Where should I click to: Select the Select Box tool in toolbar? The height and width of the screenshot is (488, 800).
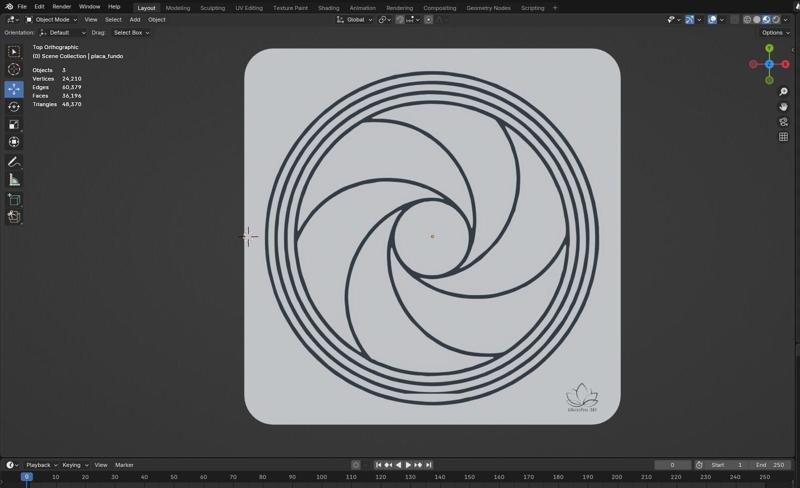pos(14,52)
